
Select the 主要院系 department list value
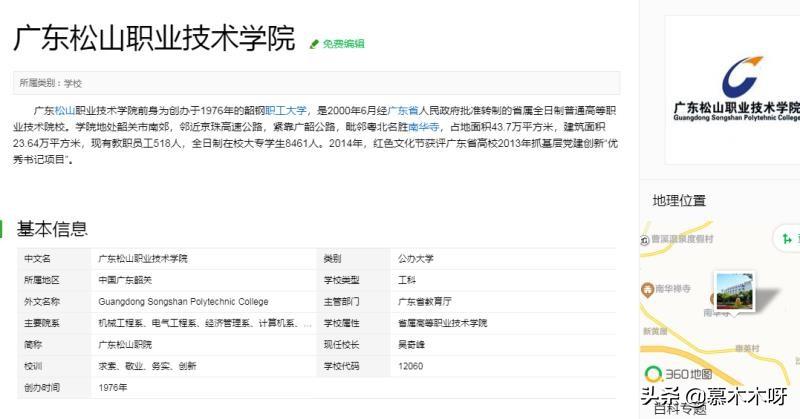(205, 323)
